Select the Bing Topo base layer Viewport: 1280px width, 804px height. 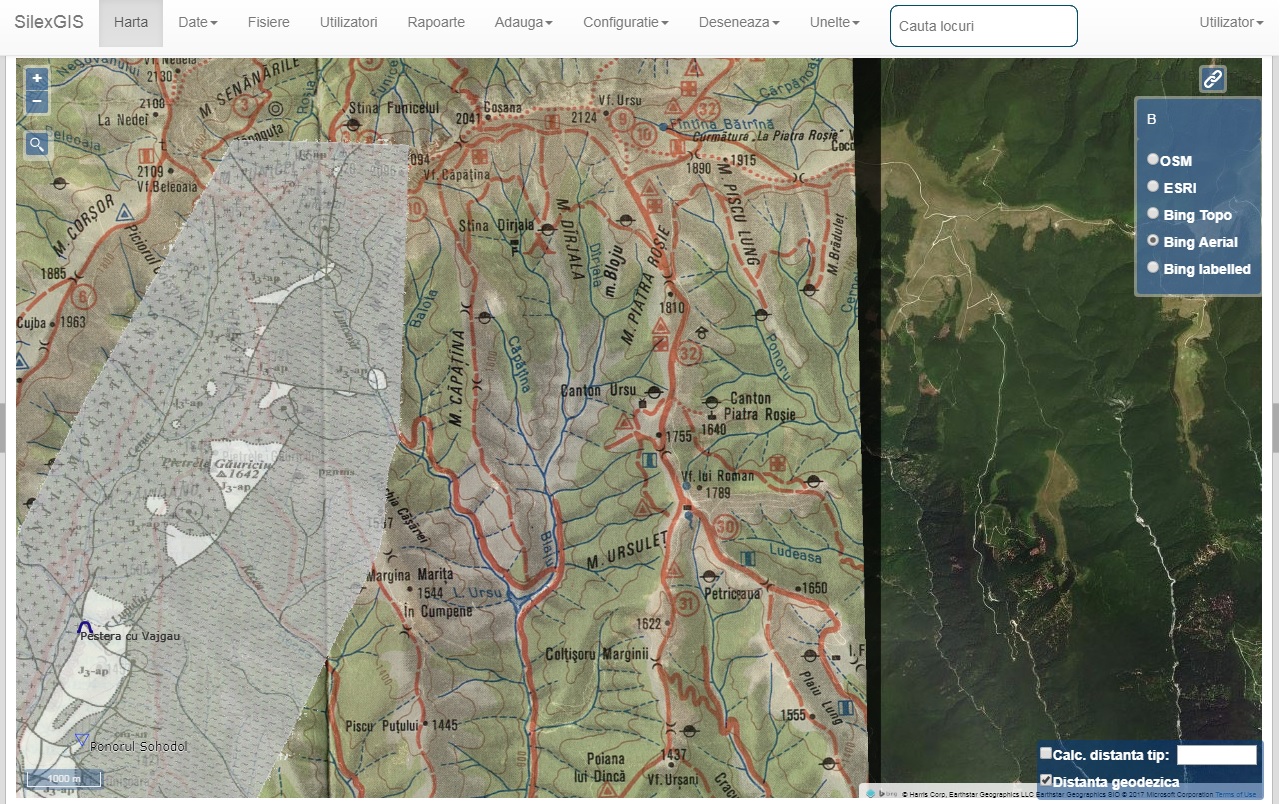1153,213
